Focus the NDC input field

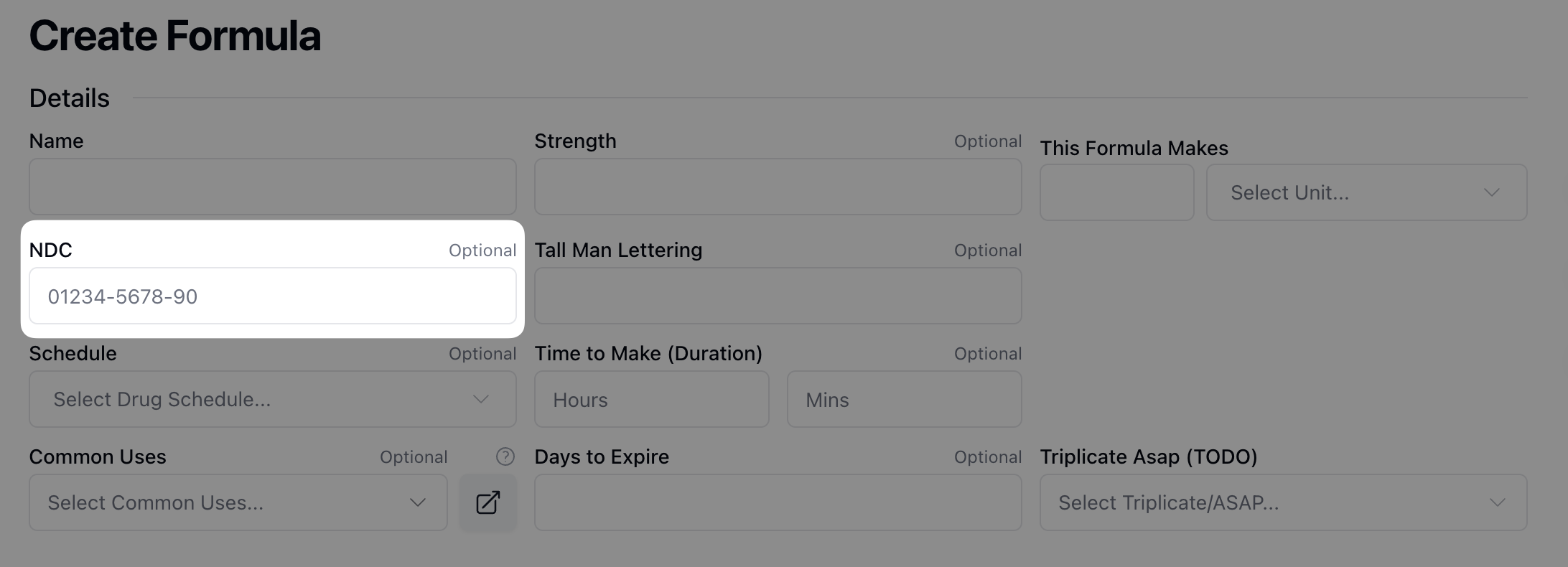coord(272,296)
